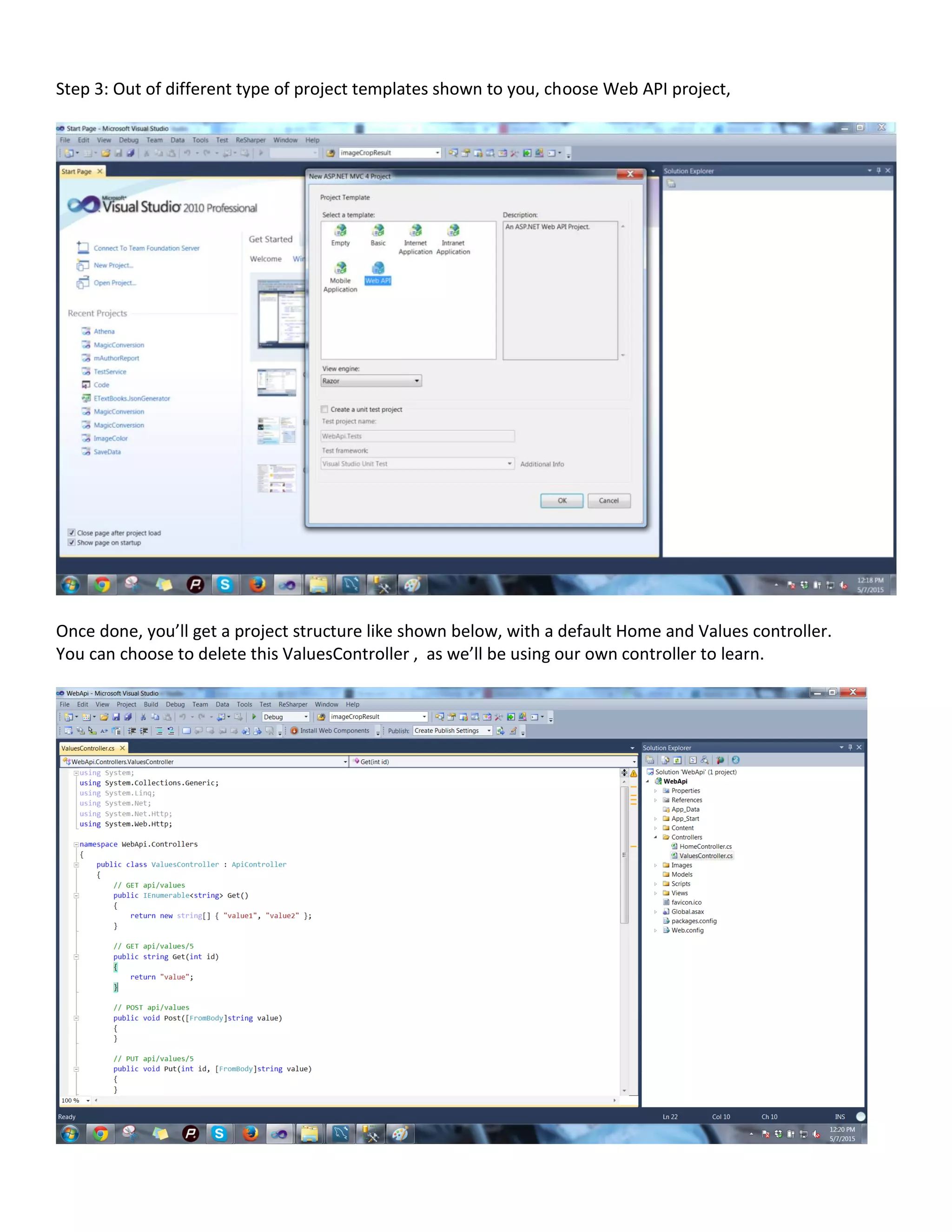
Task: Pin the WebApi Solution Explorer panel
Action: pyautogui.click(x=851, y=748)
